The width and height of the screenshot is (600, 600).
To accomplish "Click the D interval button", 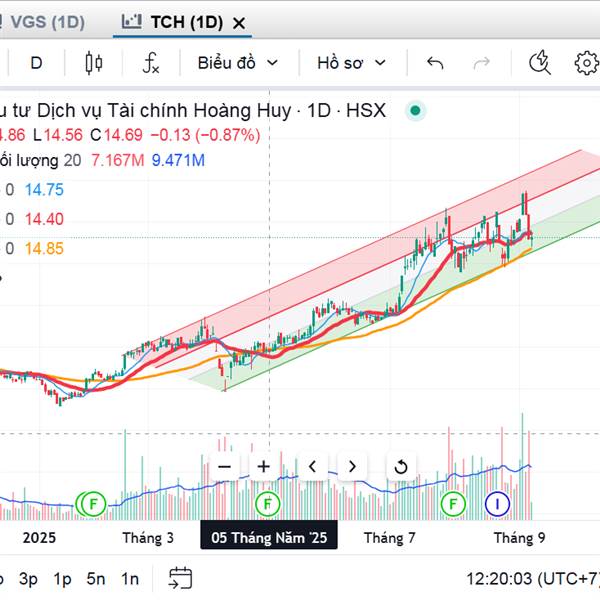I will 36,63.
